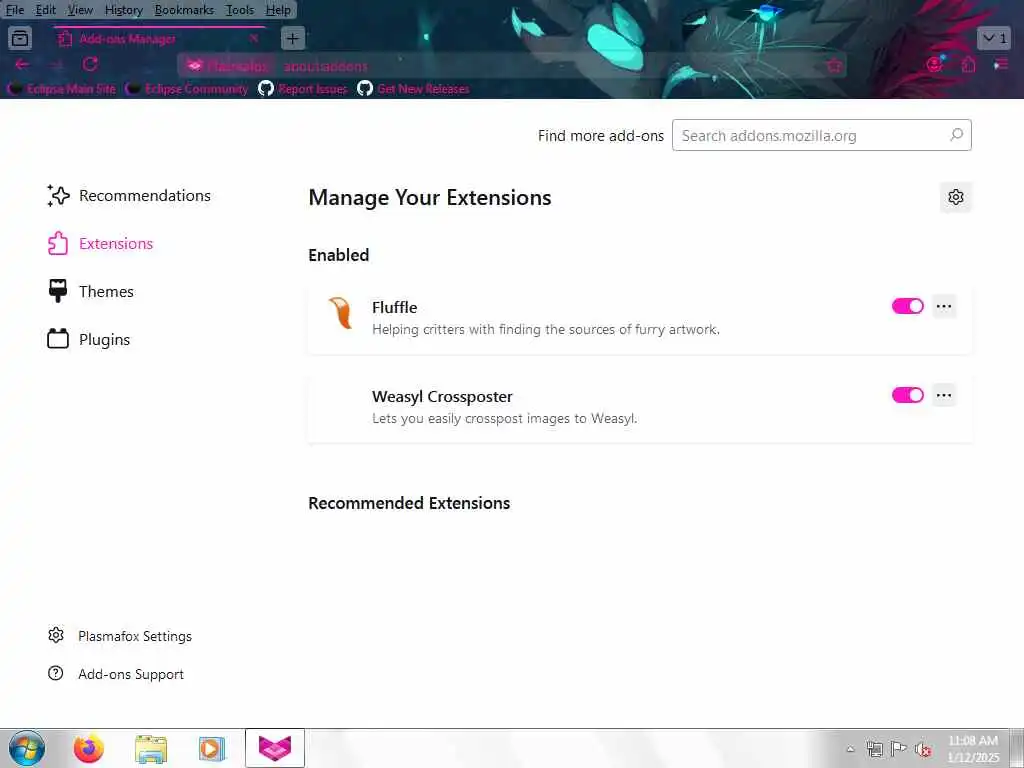Disable the Fluffle extension toggle
Viewport: 1024px width, 768px height.
coord(907,306)
